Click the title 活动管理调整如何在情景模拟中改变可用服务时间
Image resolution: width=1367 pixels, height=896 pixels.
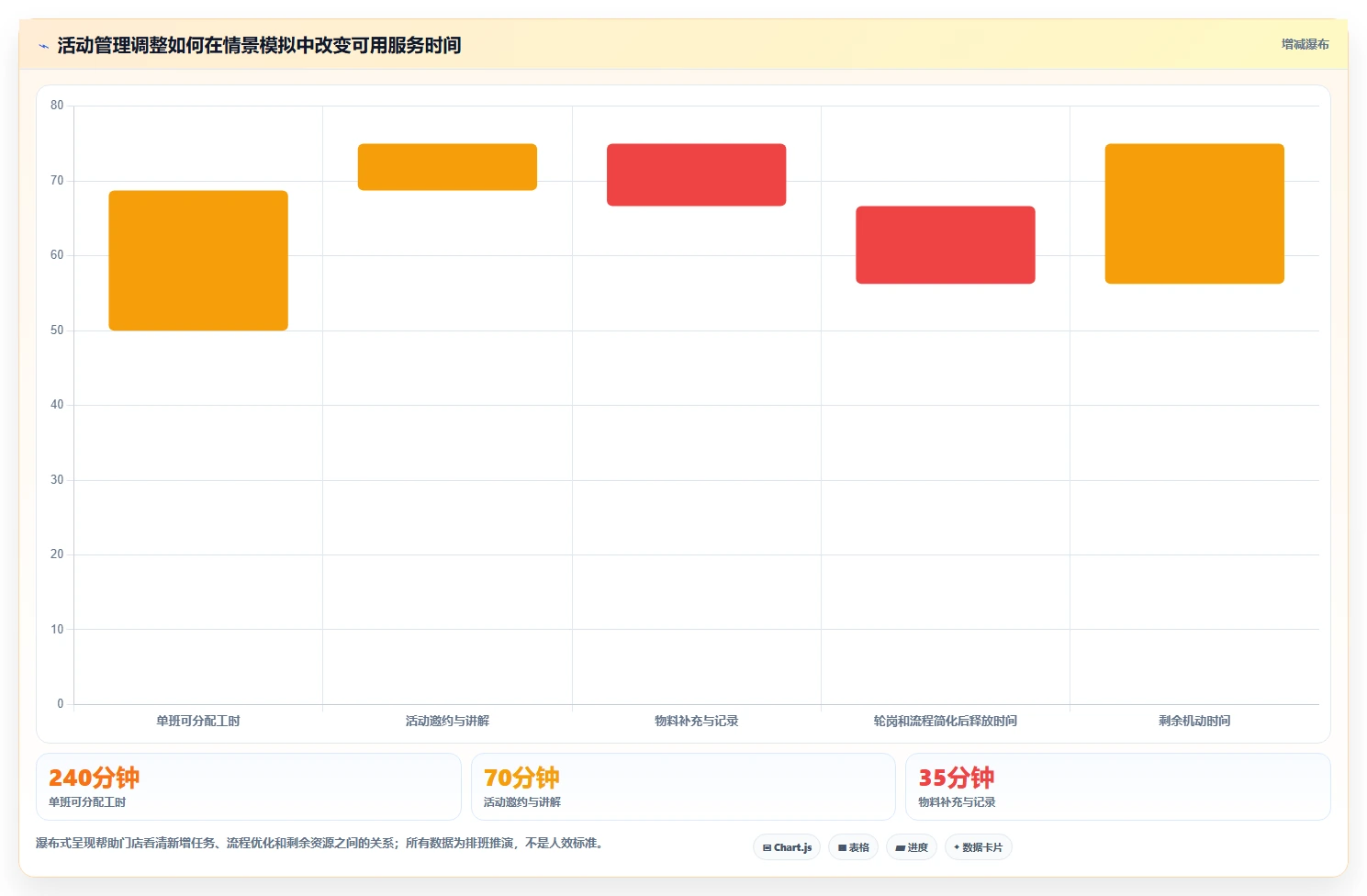click(x=259, y=45)
